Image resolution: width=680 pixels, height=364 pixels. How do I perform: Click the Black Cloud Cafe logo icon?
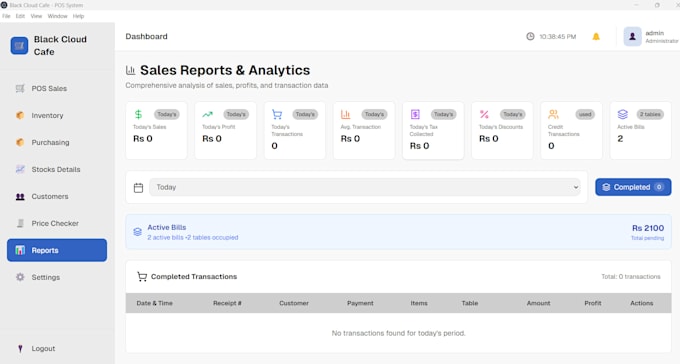pos(19,46)
